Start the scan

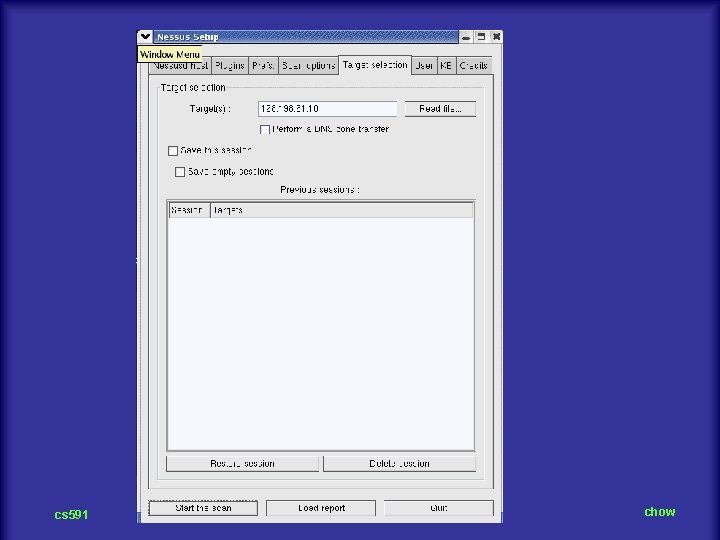tap(203, 508)
